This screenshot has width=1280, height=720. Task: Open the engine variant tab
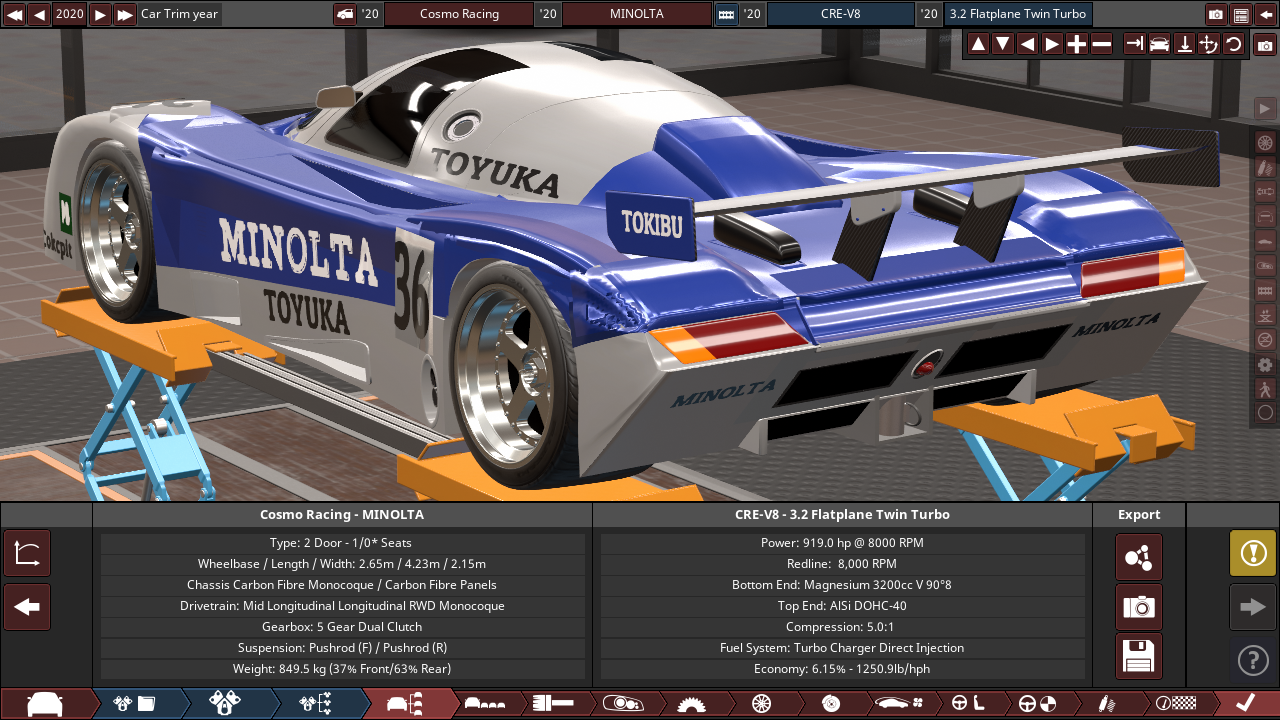click(x=225, y=704)
